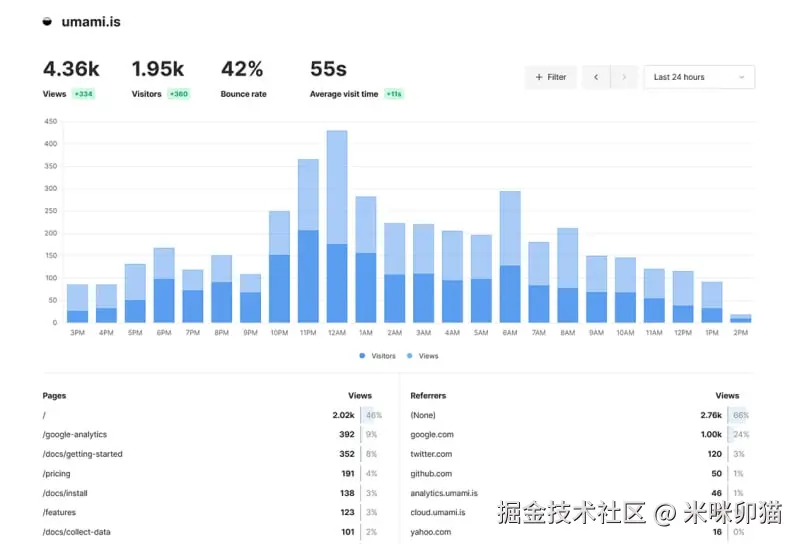This screenshot has height=544, width=800.
Task: Go to previous time period arrow
Action: point(596,77)
